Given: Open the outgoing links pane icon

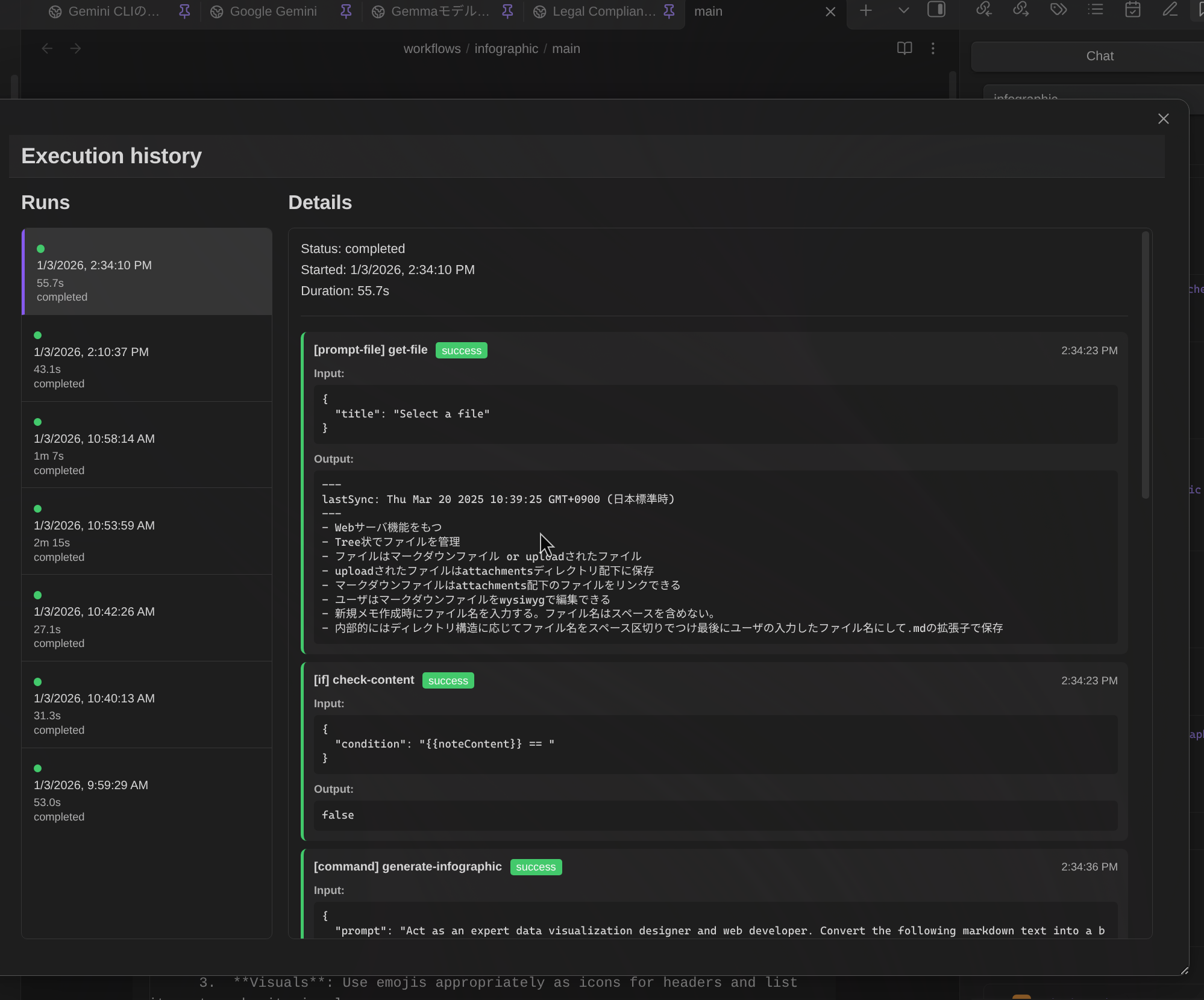Looking at the screenshot, I should click(x=1021, y=10).
